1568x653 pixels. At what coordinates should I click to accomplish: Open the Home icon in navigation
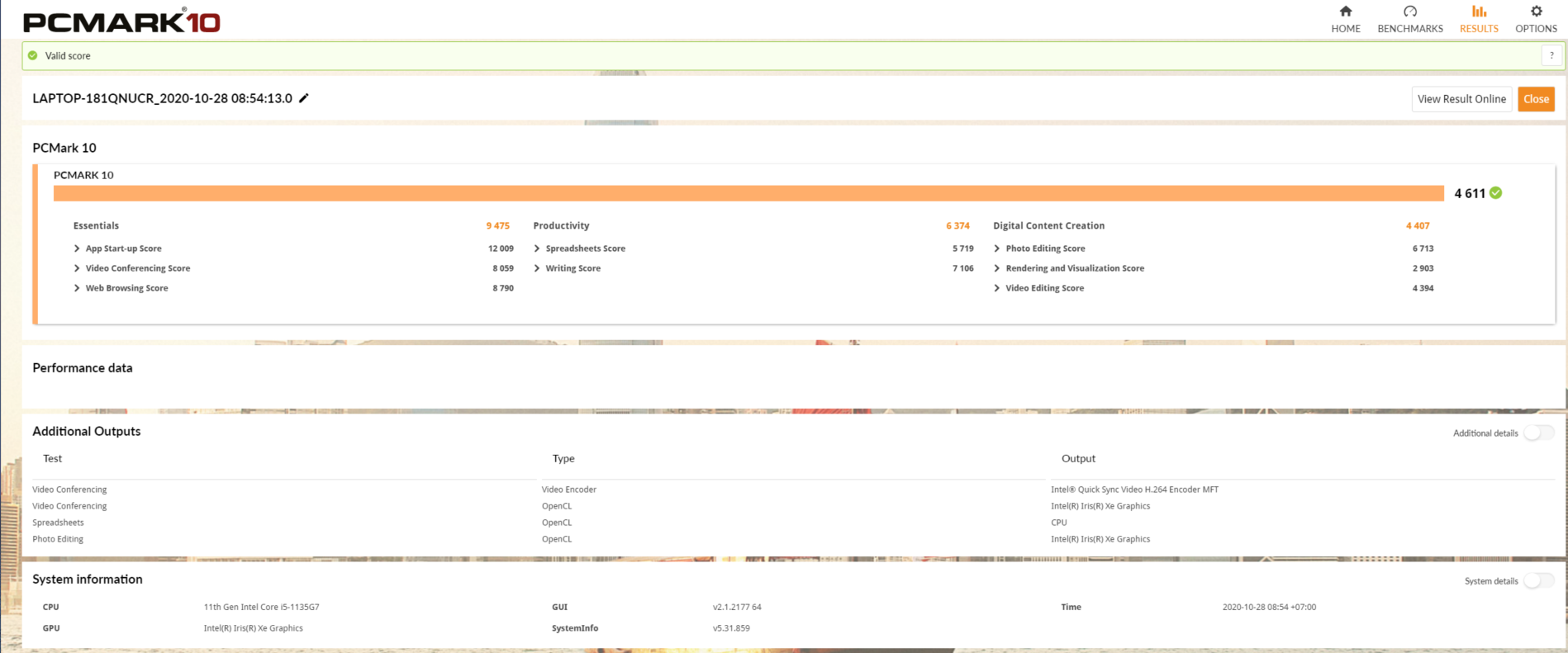[x=1346, y=12]
